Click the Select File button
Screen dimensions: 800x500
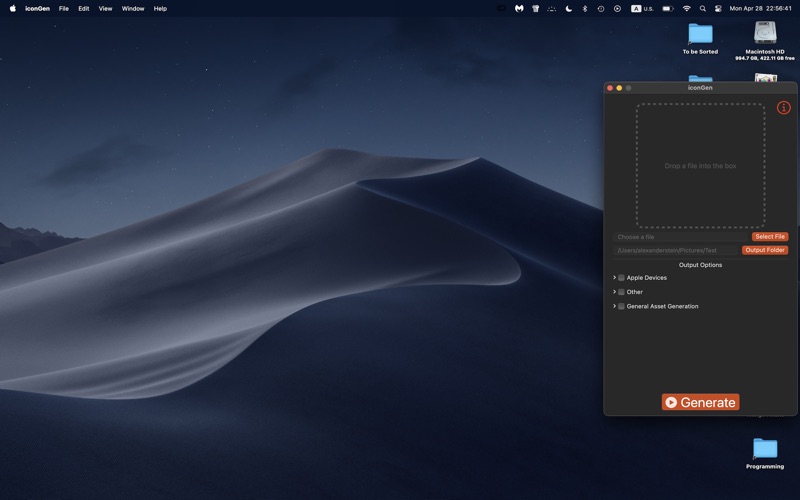[769, 237]
